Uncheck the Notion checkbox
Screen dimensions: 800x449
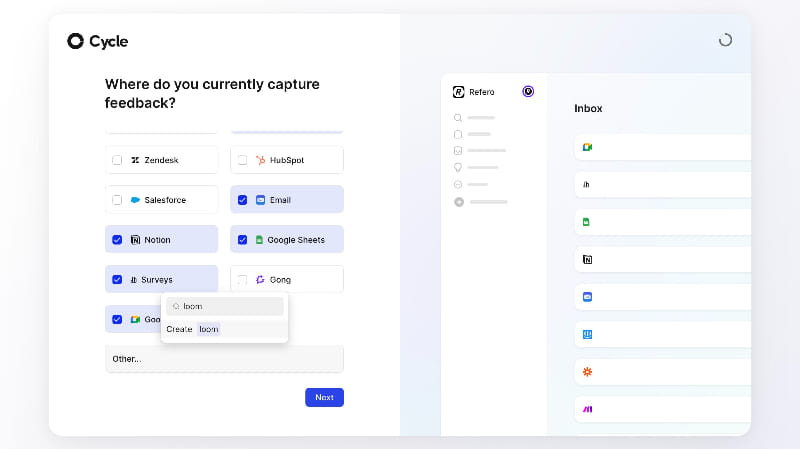click(x=117, y=239)
